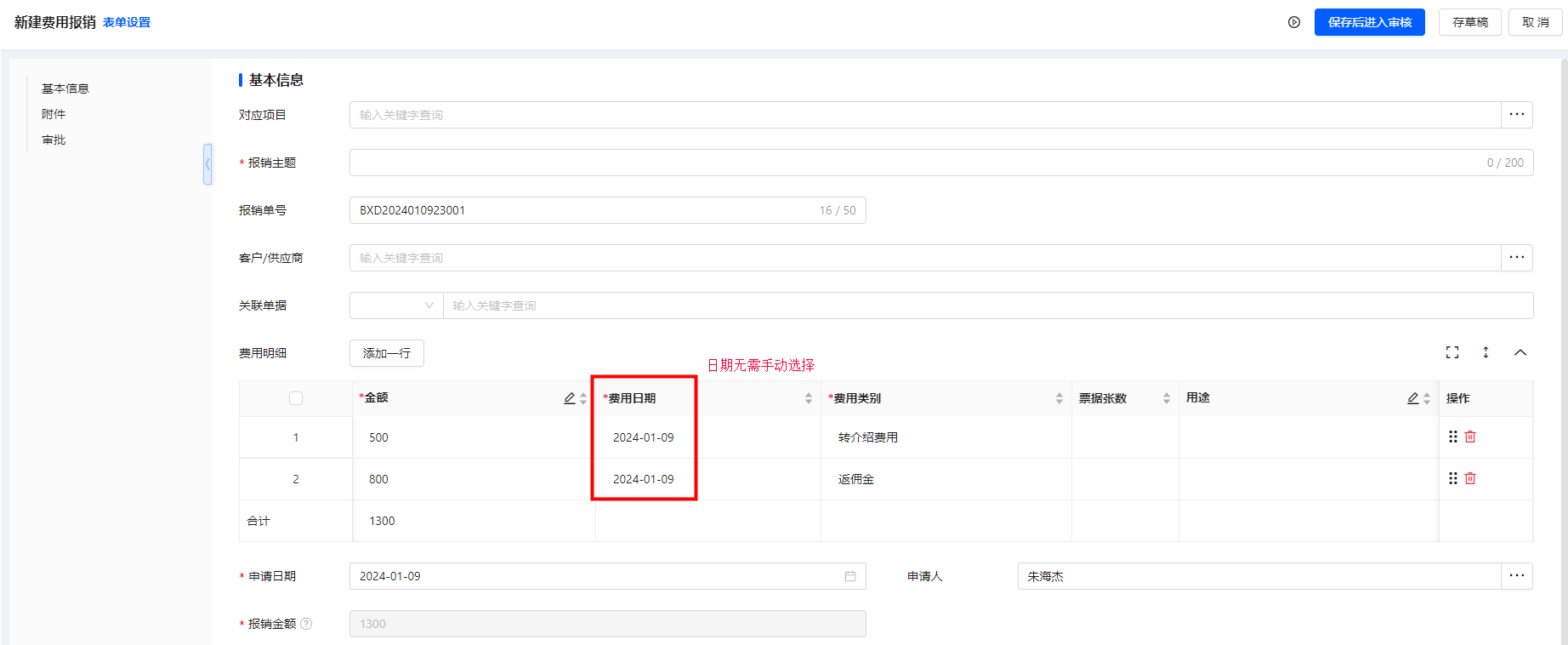The height and width of the screenshot is (645, 1568).
Task: Click edit pencil icon in 用途 column
Action: [x=1413, y=398]
